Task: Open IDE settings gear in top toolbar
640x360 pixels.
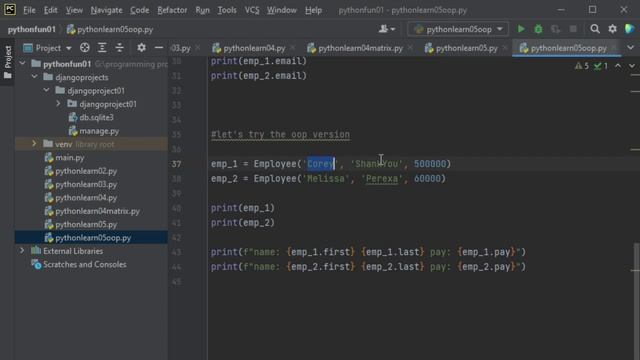Action: (x=612, y=29)
